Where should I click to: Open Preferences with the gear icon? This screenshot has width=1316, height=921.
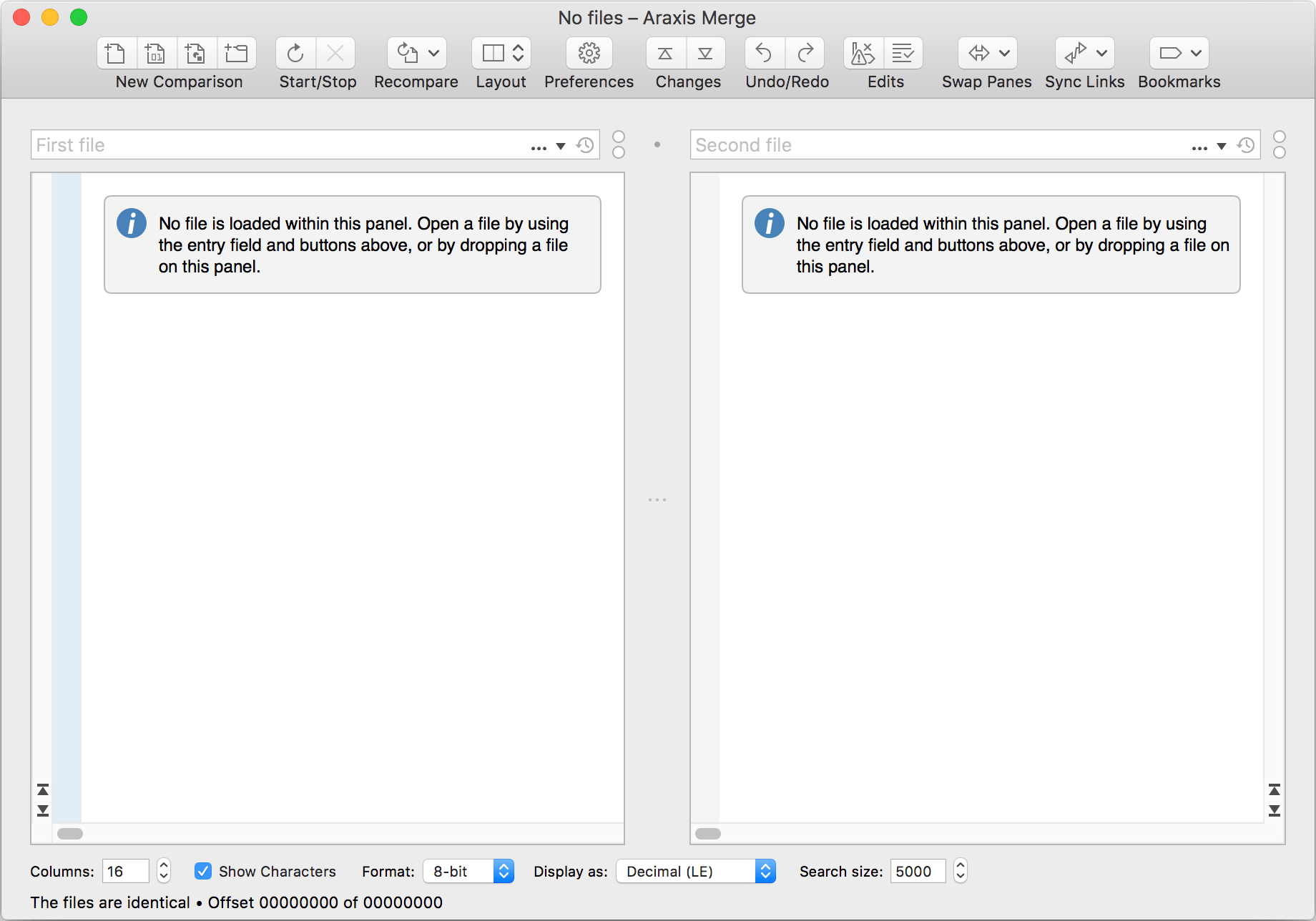pyautogui.click(x=588, y=53)
